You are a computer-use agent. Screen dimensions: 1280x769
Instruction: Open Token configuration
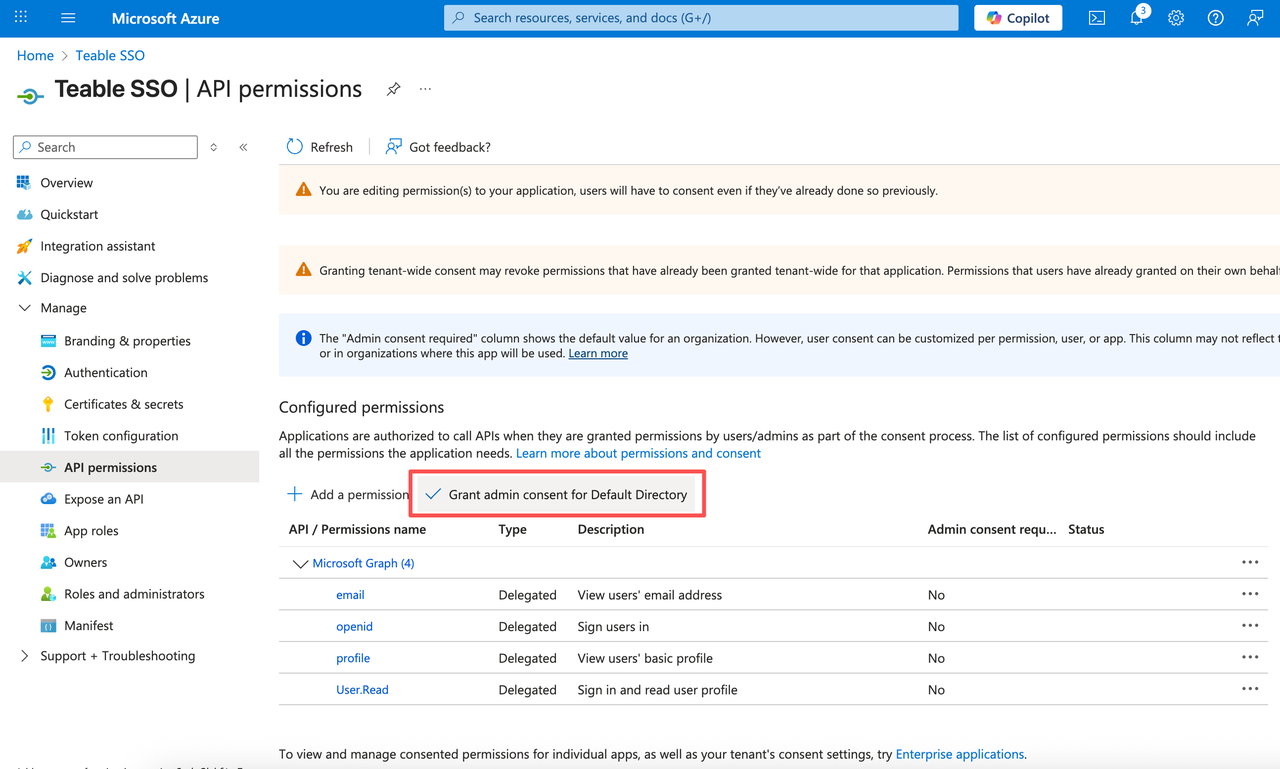pyautogui.click(x=121, y=436)
